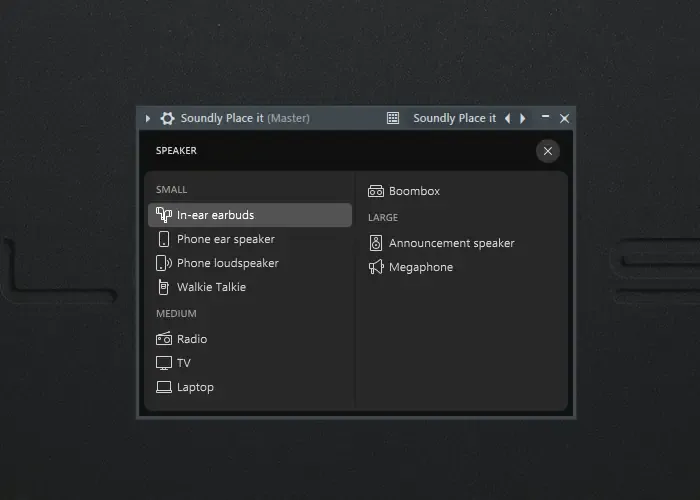Go to next preset arrow

point(522,118)
